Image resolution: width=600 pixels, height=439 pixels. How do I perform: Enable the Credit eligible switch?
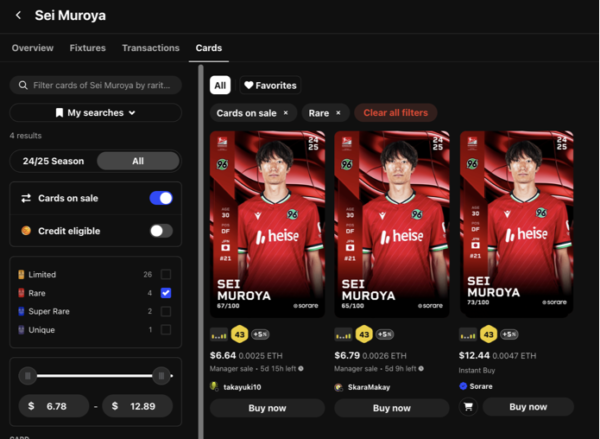pos(161,230)
